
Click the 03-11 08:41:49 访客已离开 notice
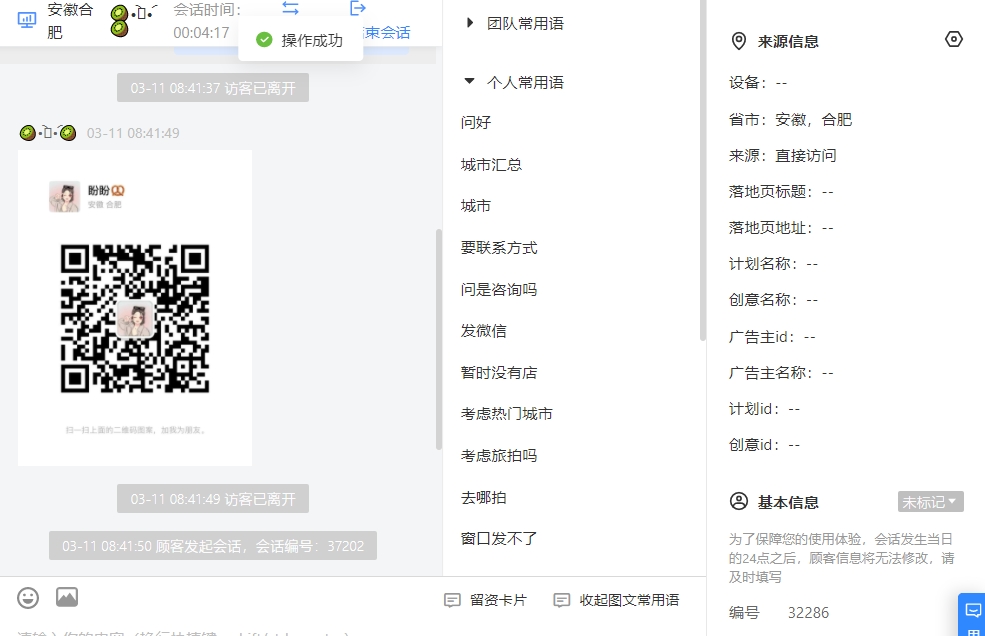coord(213,499)
